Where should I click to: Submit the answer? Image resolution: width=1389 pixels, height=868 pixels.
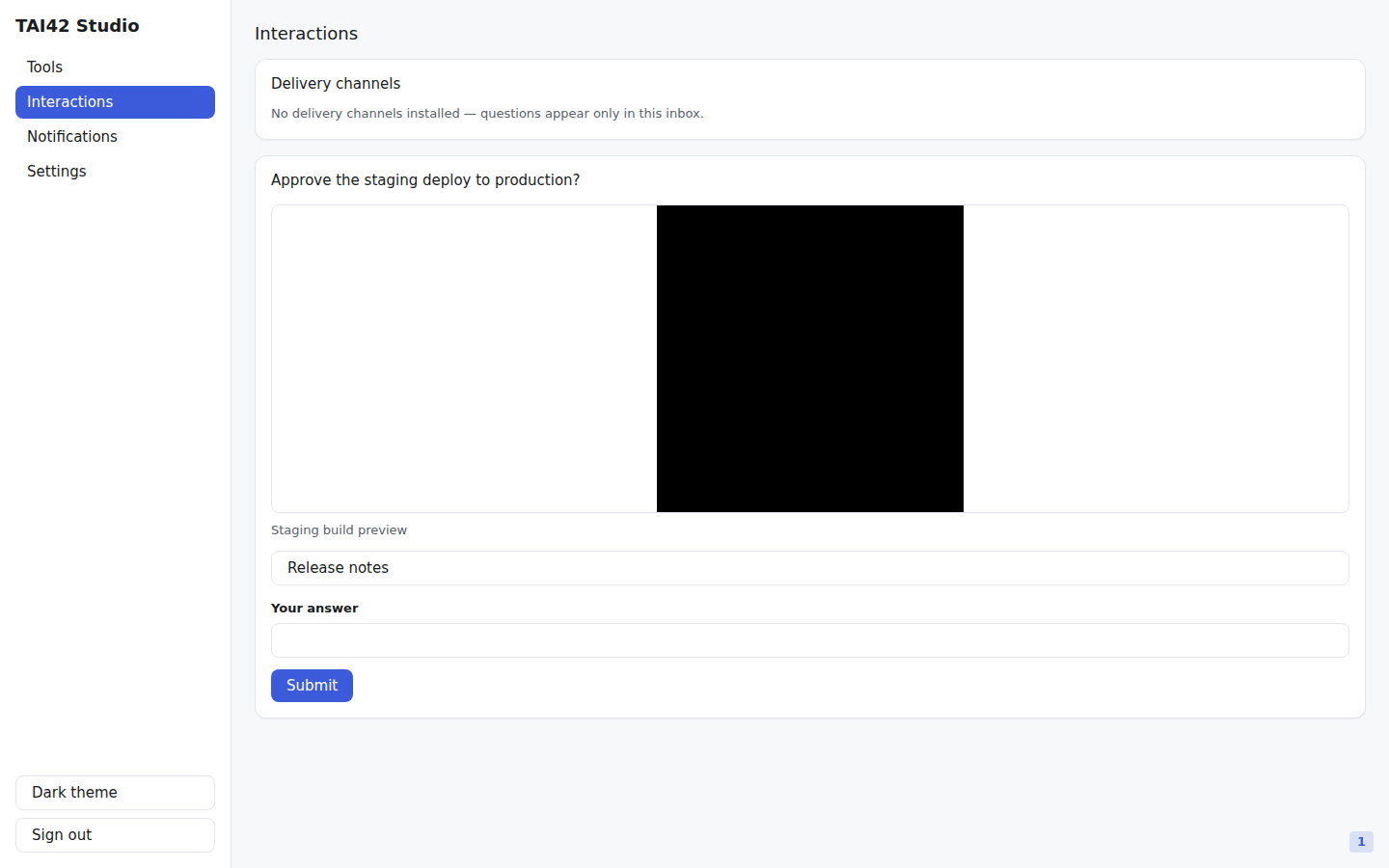(312, 686)
